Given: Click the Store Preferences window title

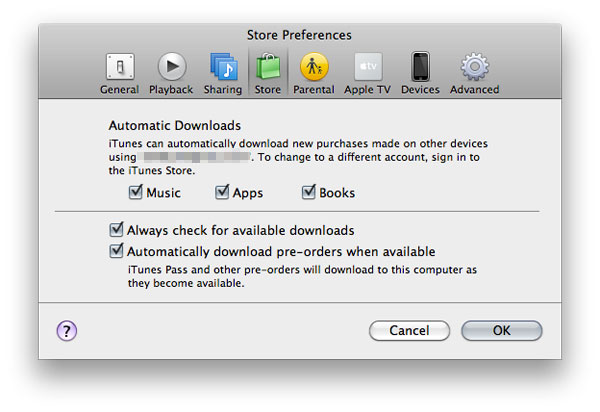Looking at the screenshot, I should pos(299,35).
